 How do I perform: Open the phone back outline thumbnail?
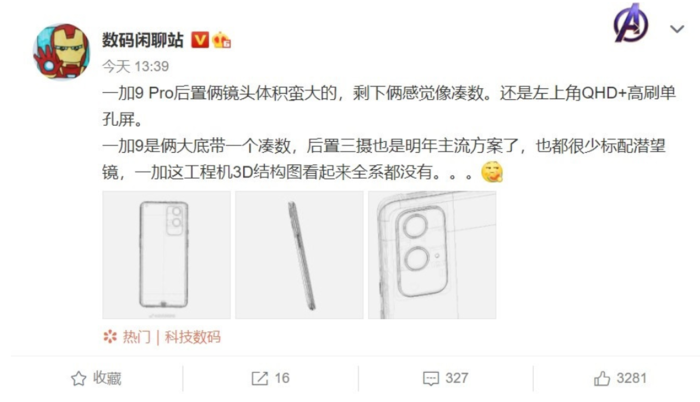[x=167, y=255]
